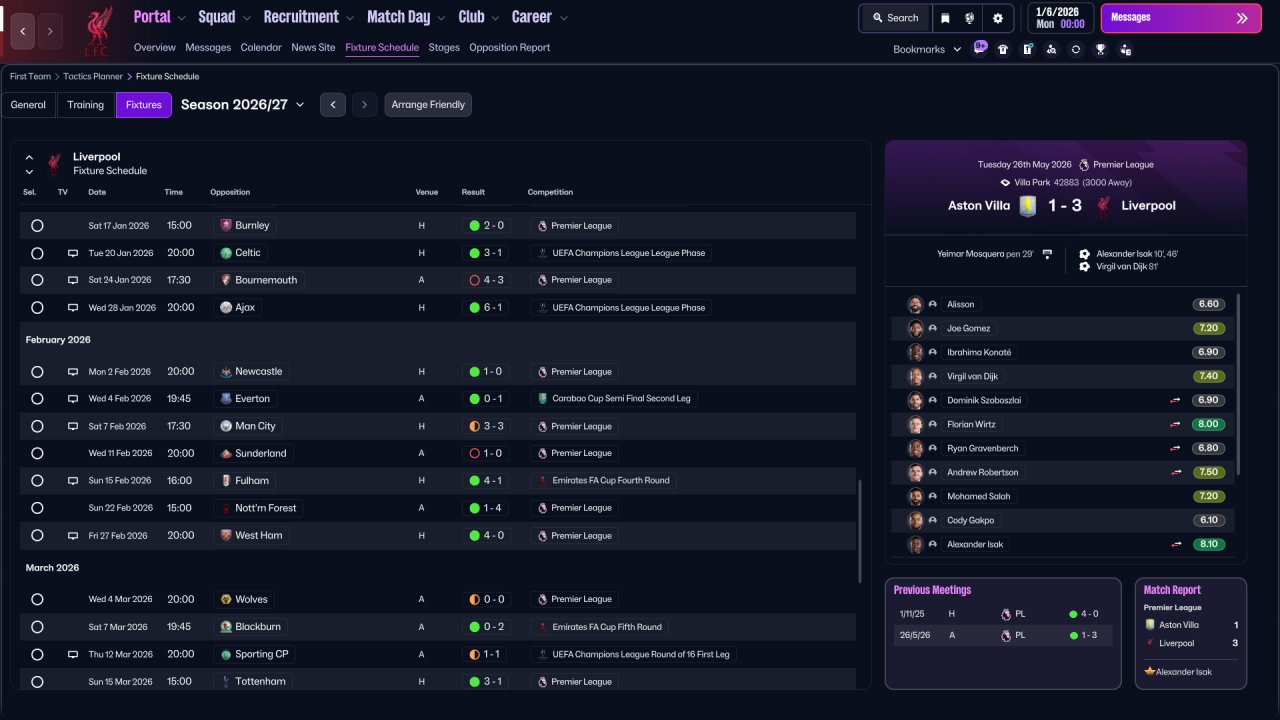Click the purple Messages continue button
The image size is (1280, 720).
[1180, 18]
